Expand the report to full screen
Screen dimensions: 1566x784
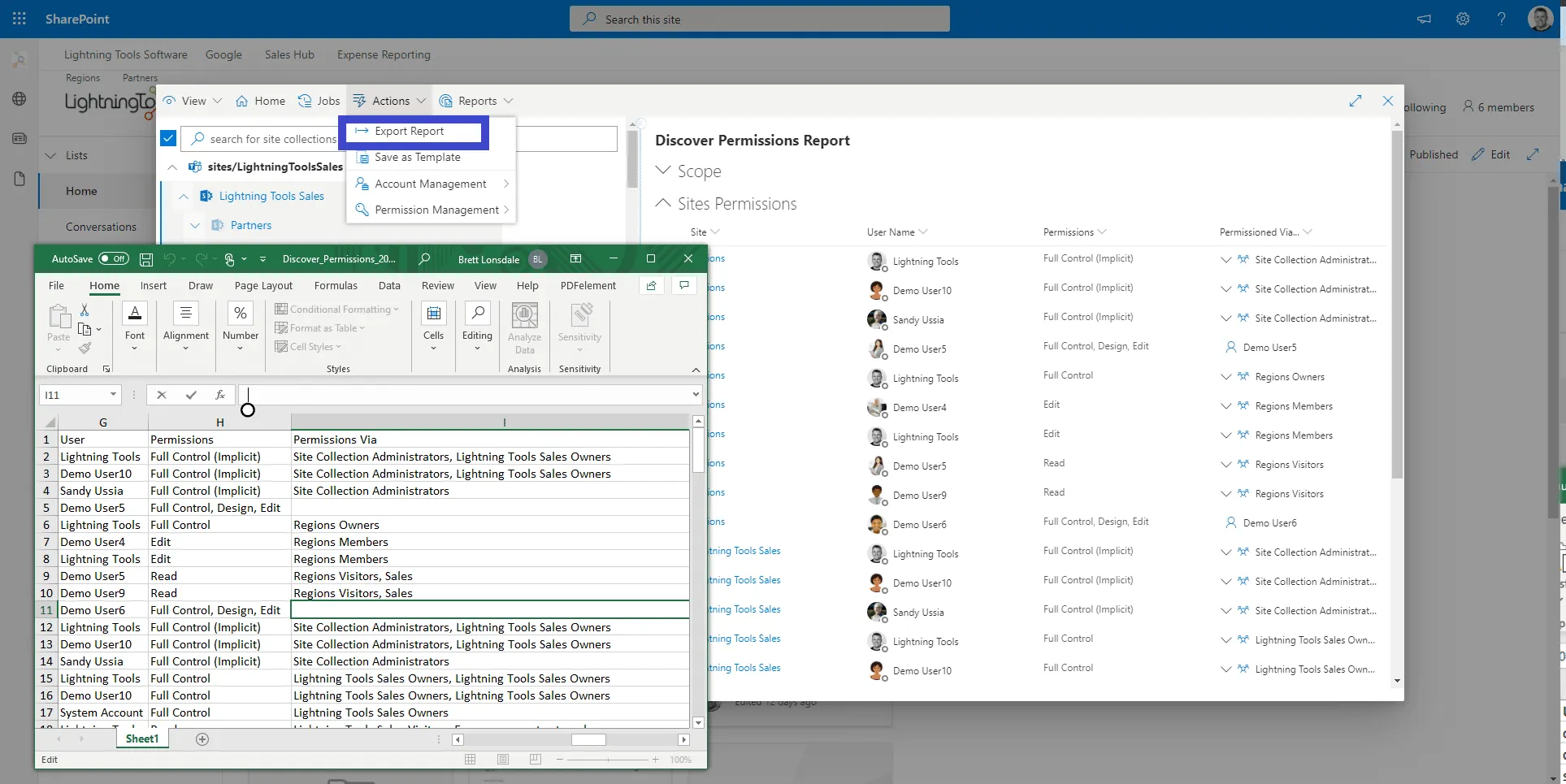(x=1355, y=101)
